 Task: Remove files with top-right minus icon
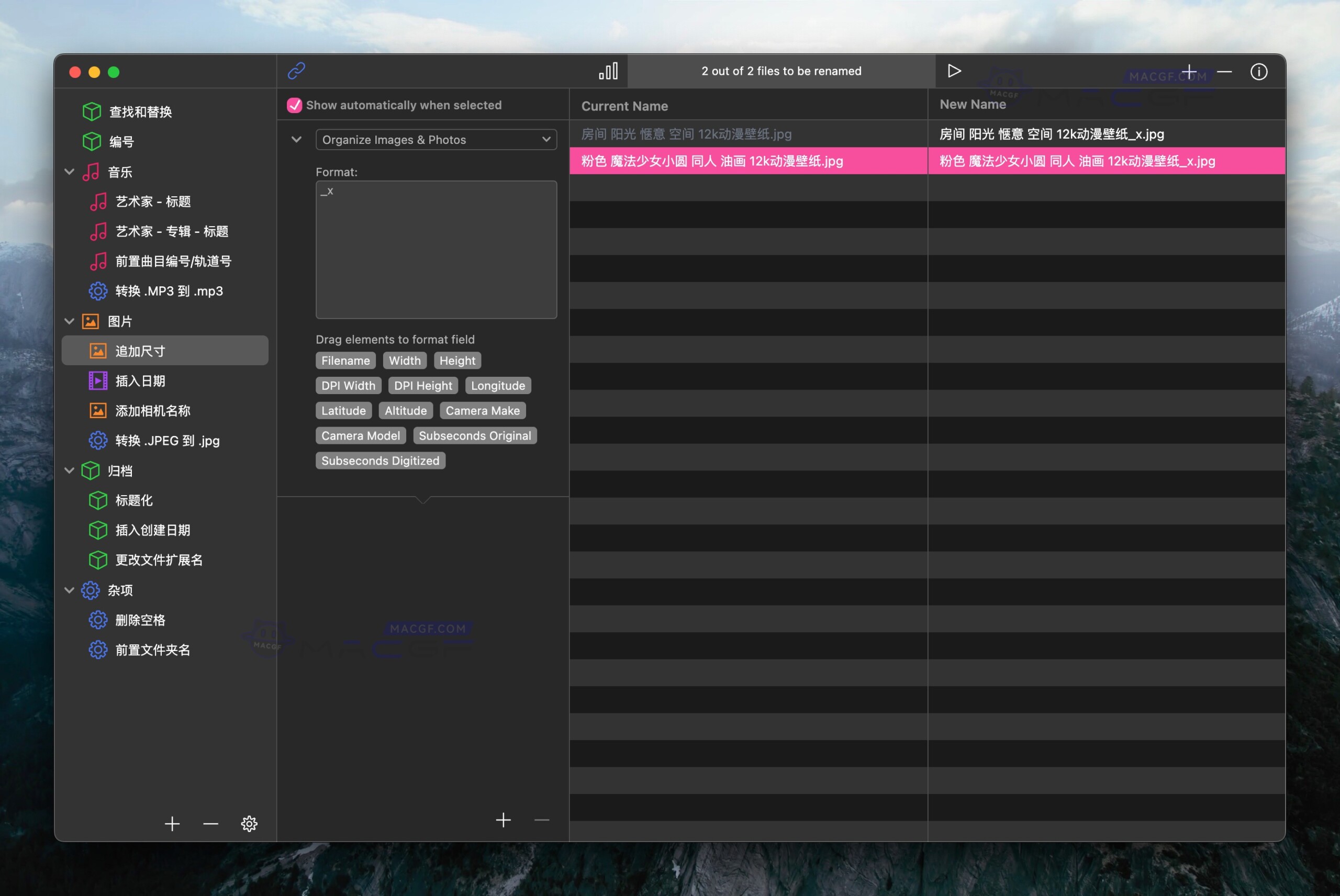(x=1224, y=71)
